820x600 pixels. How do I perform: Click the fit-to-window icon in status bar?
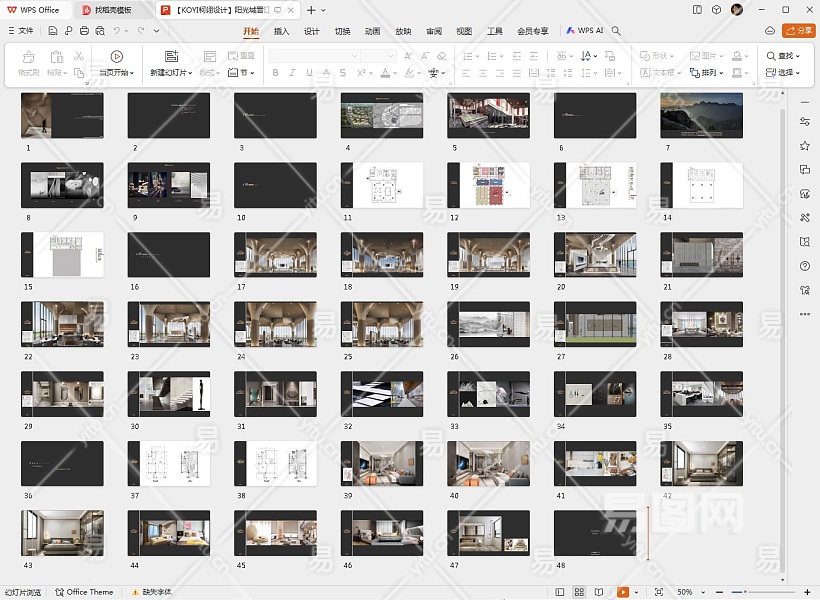click(658, 592)
